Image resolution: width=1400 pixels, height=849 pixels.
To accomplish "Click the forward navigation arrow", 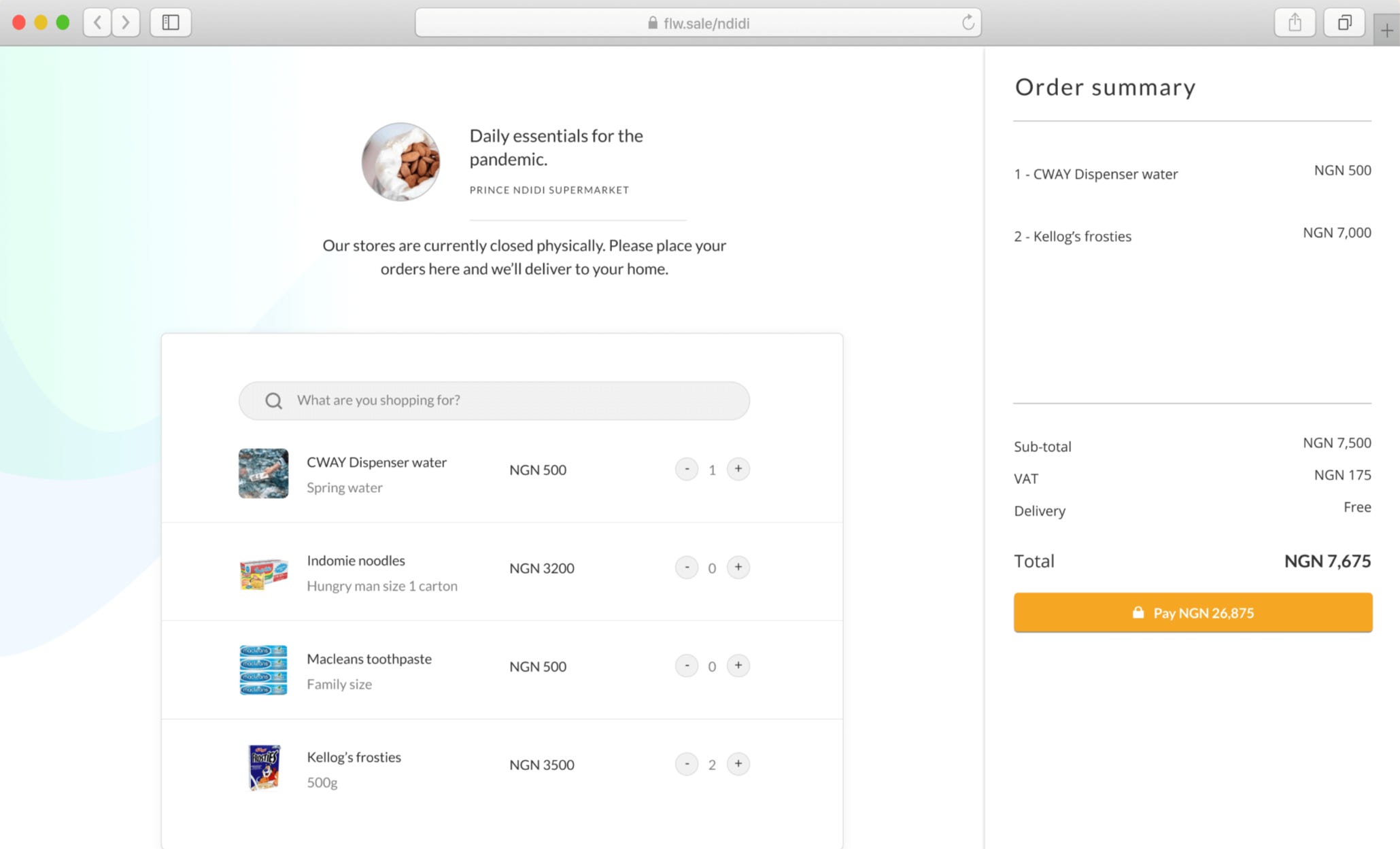I will click(x=126, y=22).
